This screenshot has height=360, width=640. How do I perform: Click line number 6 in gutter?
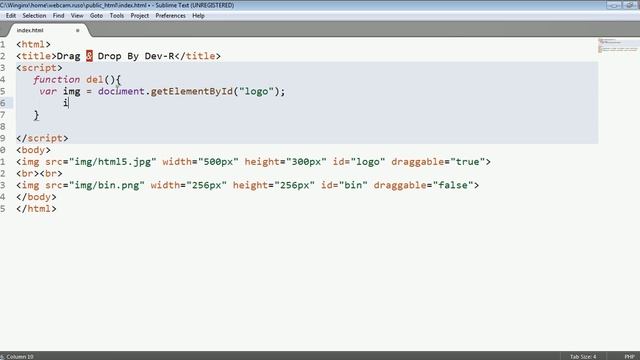[3, 103]
